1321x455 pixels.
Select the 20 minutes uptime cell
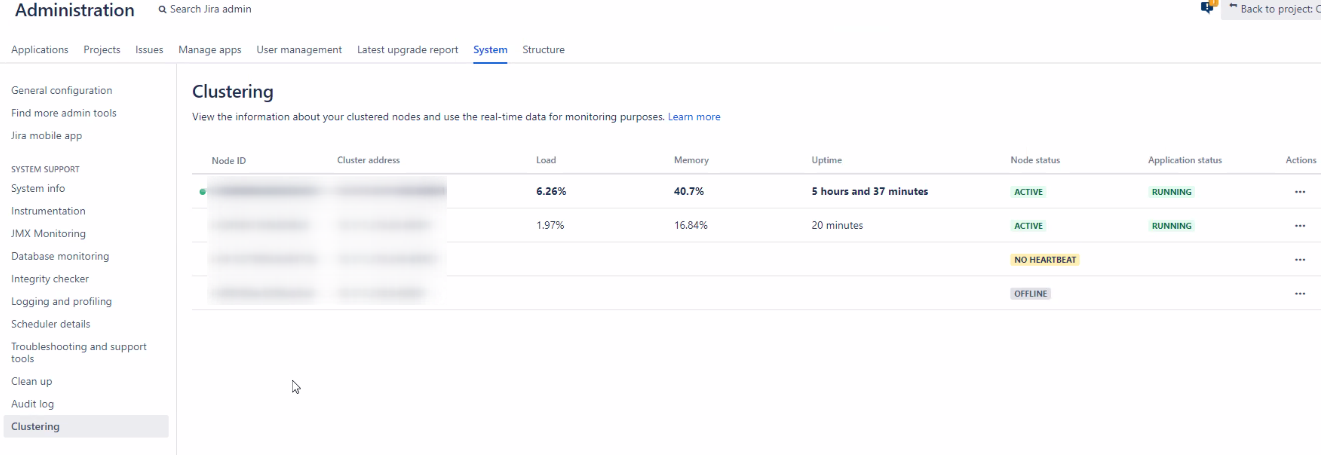[837, 226]
